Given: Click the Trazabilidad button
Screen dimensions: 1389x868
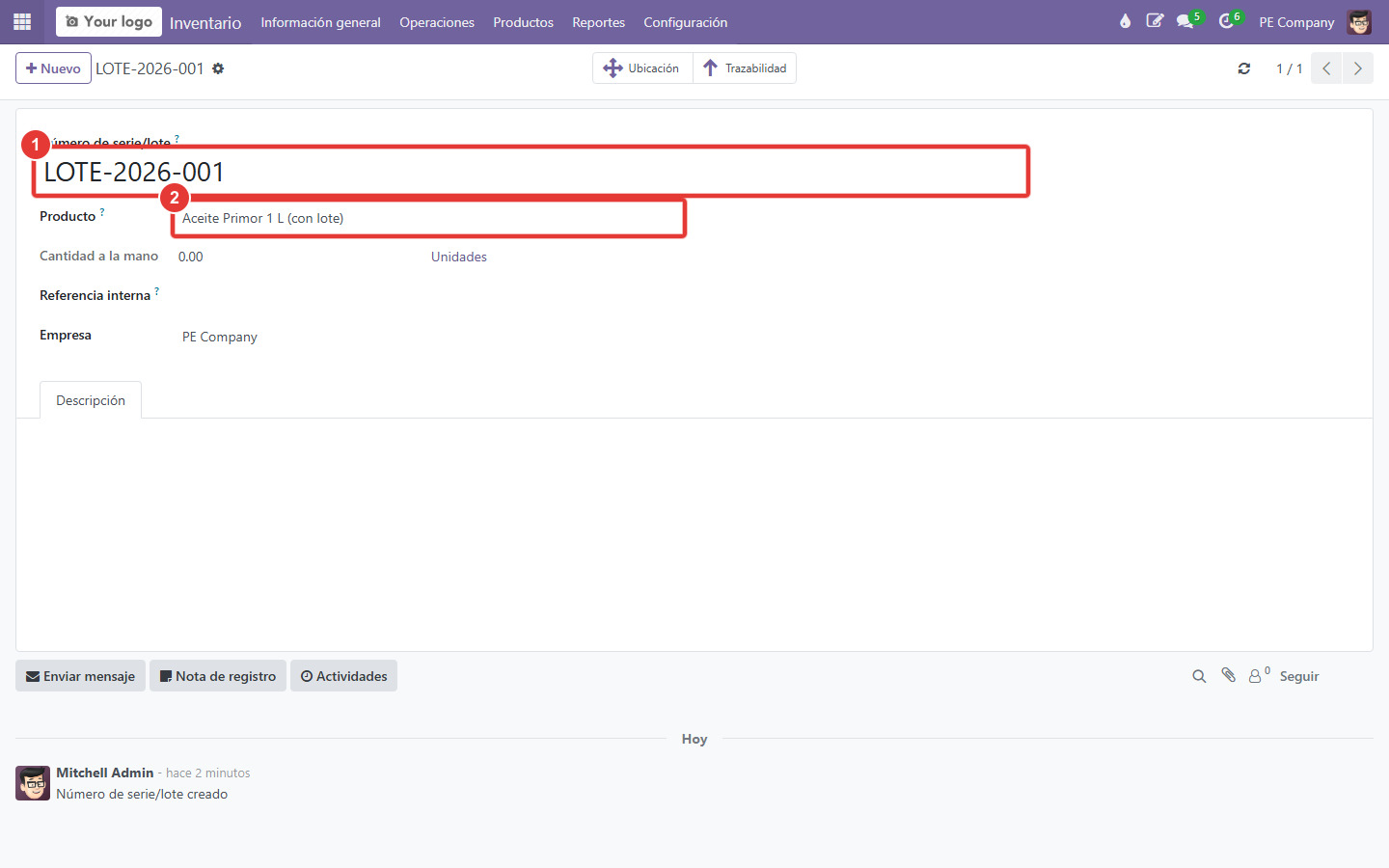Looking at the screenshot, I should point(745,68).
